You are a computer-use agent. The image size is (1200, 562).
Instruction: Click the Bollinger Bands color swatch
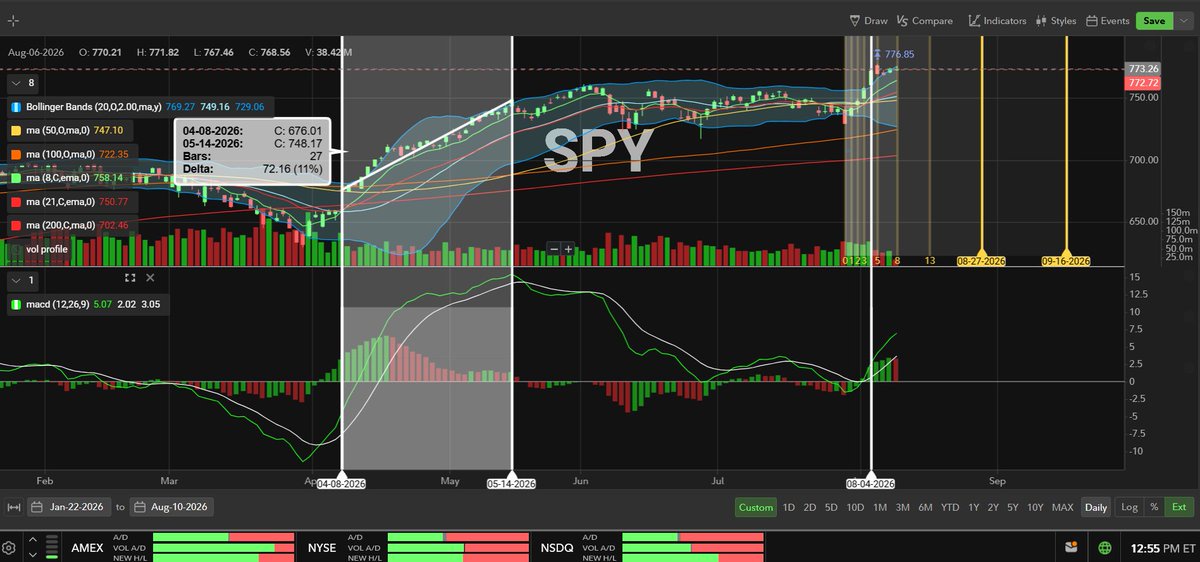click(16, 106)
